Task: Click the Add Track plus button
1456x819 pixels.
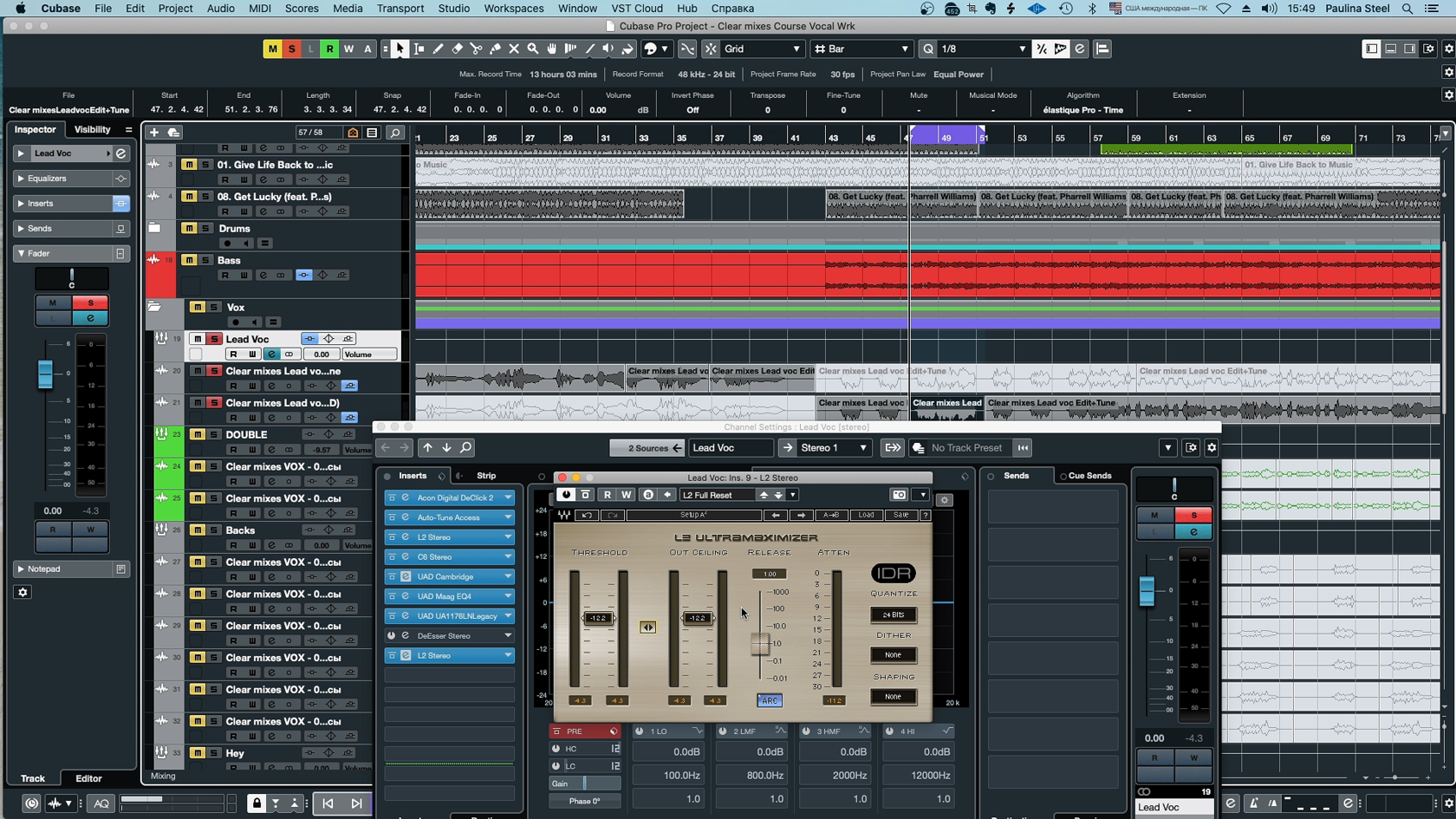Action: (x=154, y=133)
